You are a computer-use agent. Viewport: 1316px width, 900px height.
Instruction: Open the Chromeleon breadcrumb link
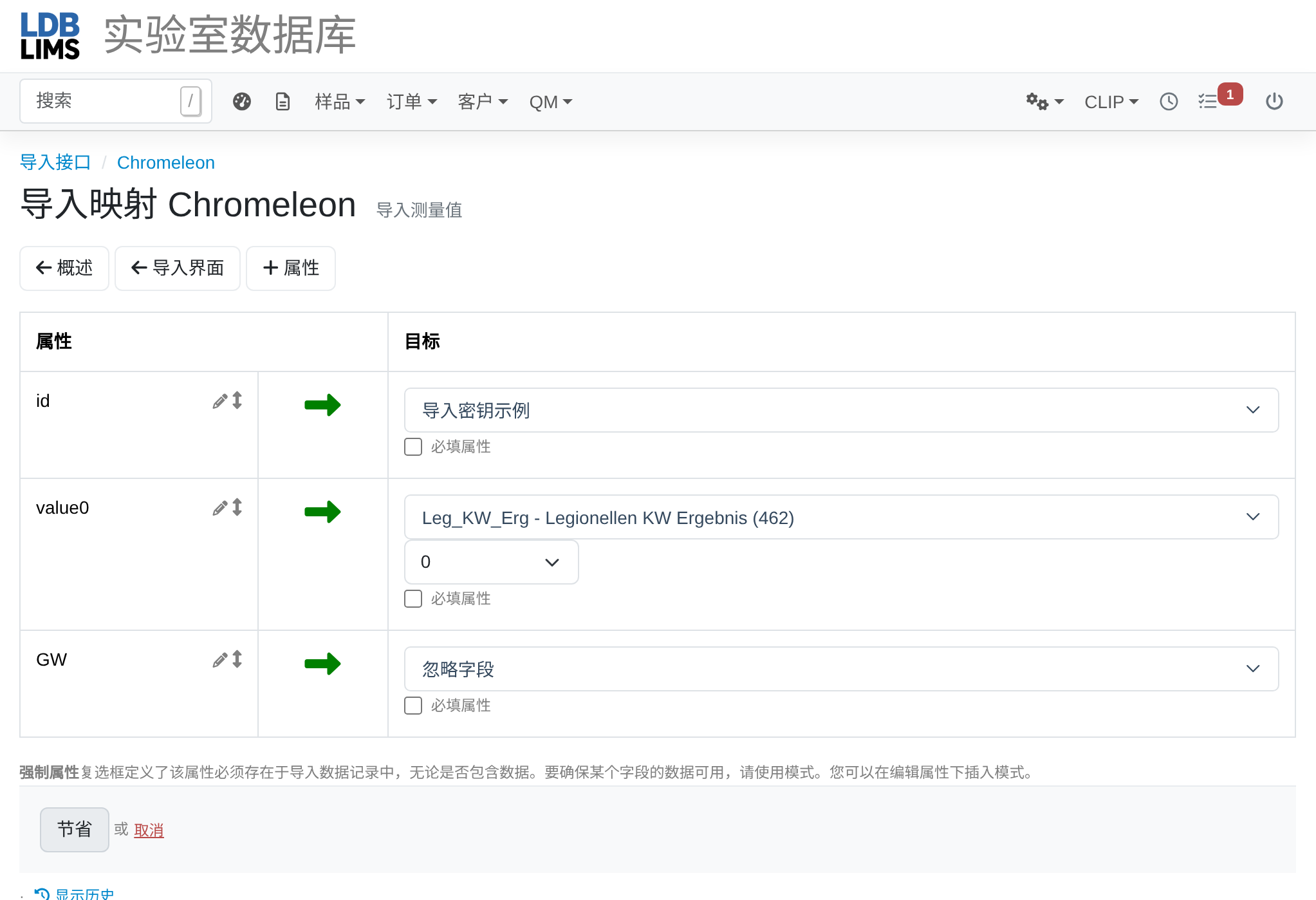(x=166, y=162)
